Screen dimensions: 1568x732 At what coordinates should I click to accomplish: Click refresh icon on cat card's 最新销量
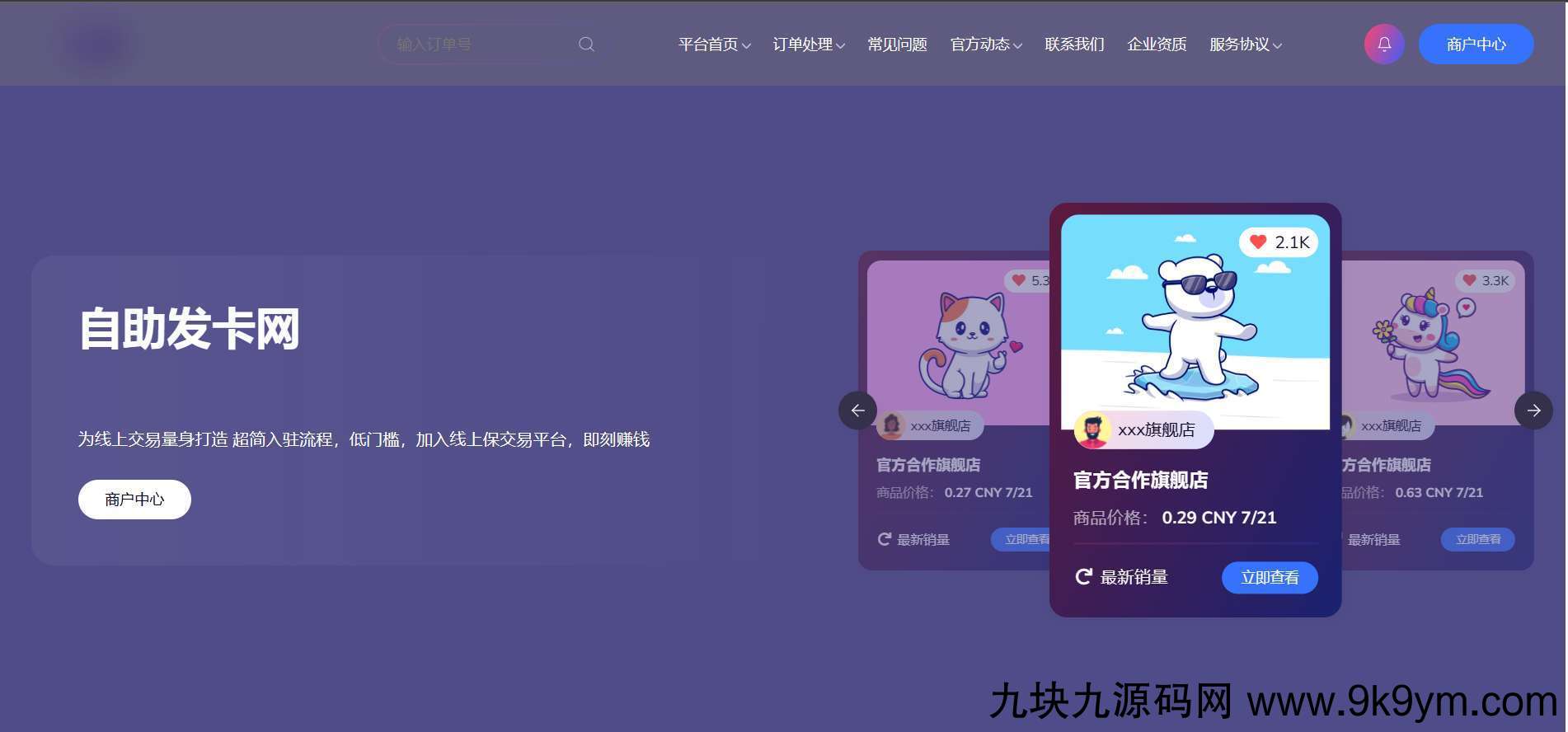tap(884, 539)
